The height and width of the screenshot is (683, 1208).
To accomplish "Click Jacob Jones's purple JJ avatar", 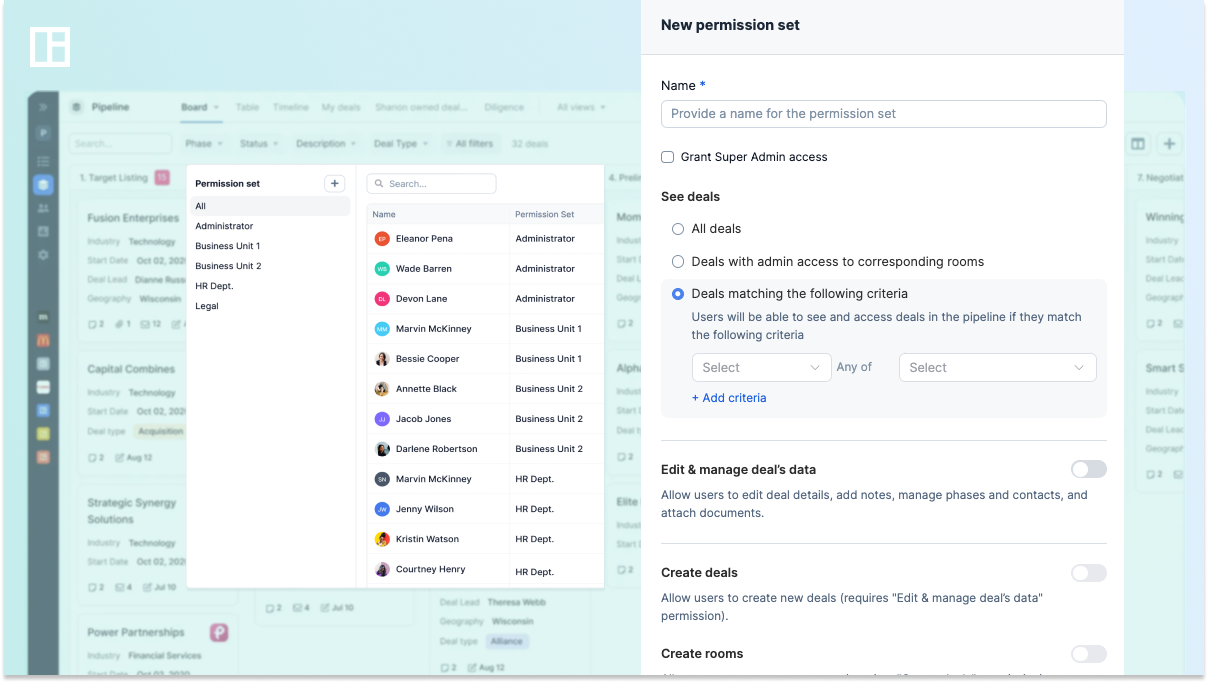I will [382, 419].
